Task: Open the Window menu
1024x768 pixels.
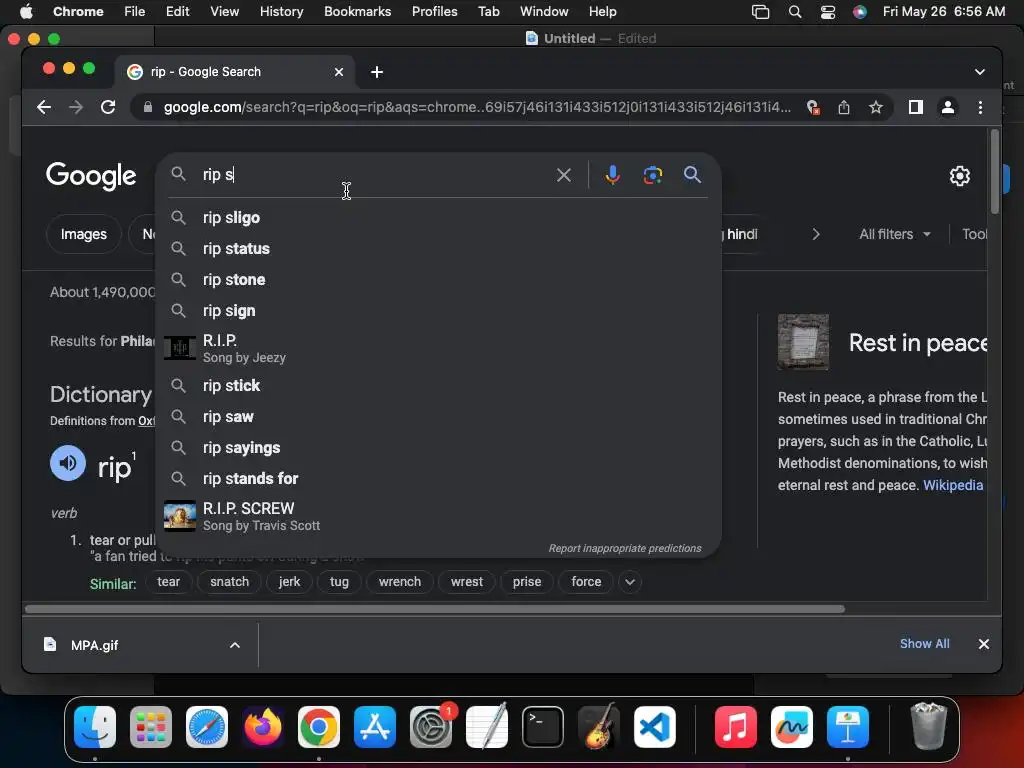Action: point(544,12)
